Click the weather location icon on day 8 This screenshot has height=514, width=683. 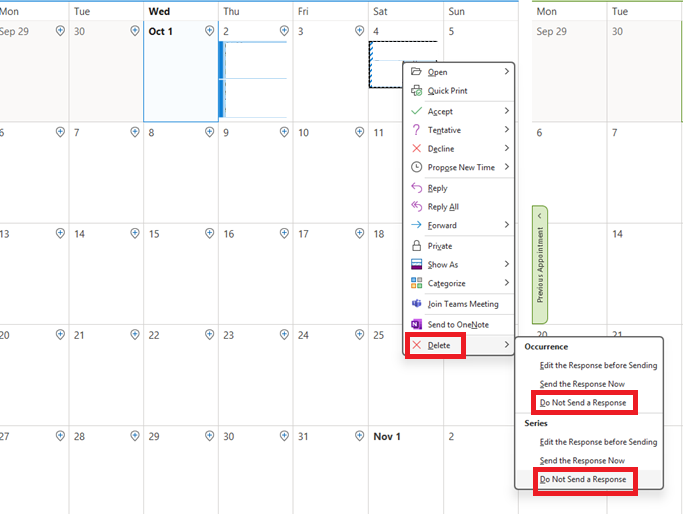(x=210, y=132)
